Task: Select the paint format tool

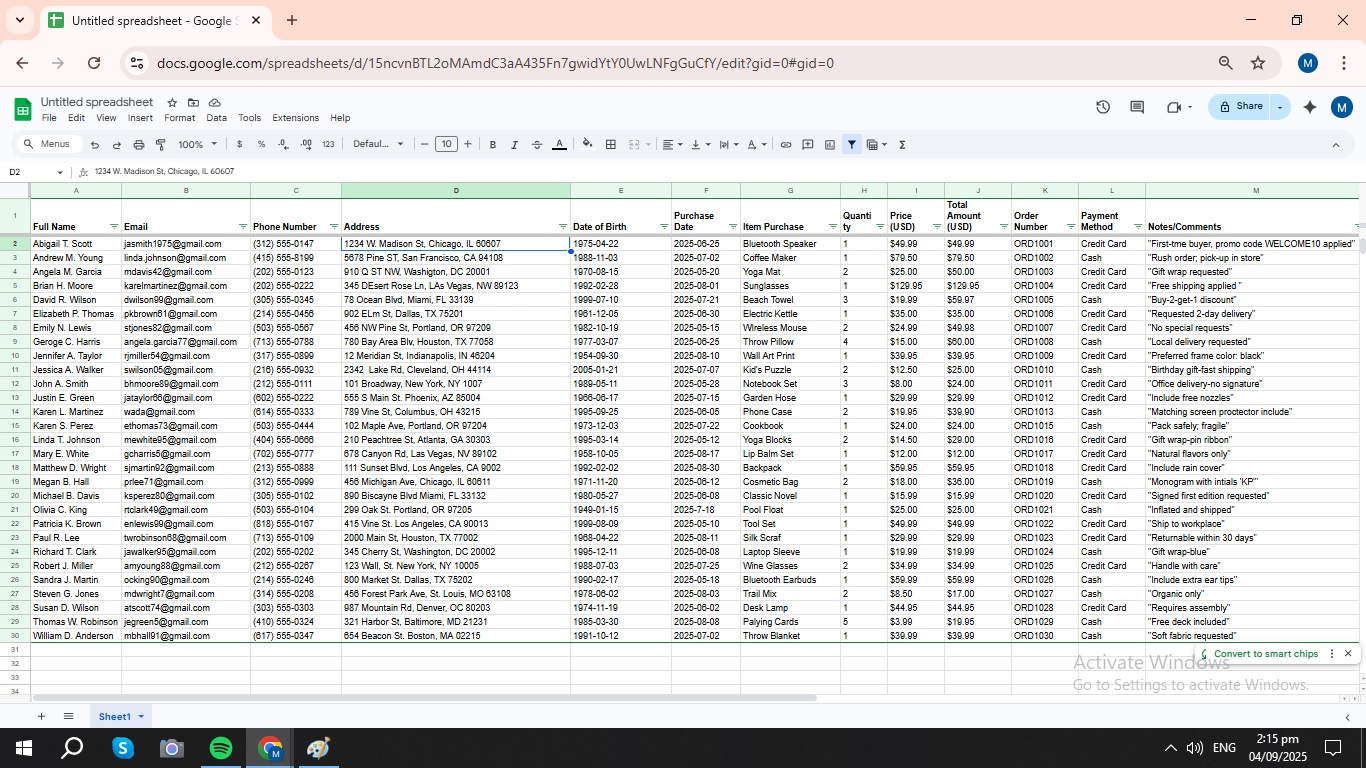Action: coord(161,145)
